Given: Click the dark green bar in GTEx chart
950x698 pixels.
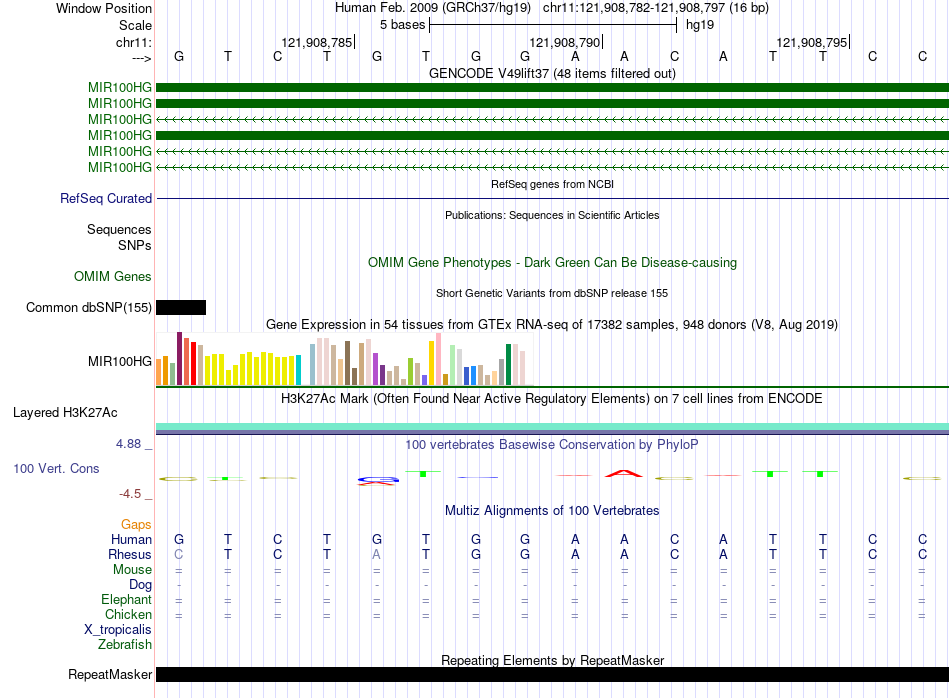Looking at the screenshot, I should click(x=509, y=364).
